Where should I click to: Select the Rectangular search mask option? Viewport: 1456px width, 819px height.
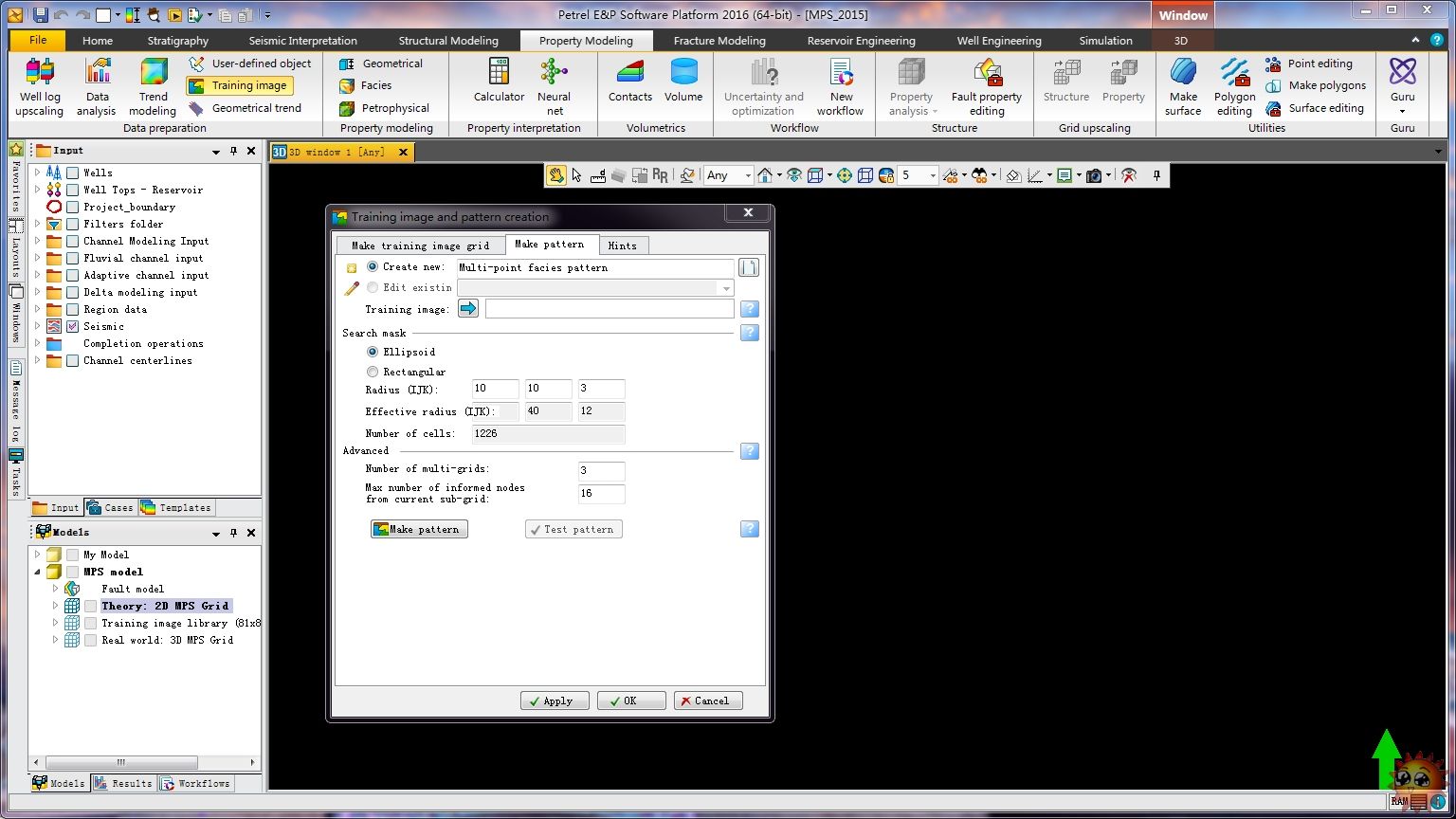[372, 372]
